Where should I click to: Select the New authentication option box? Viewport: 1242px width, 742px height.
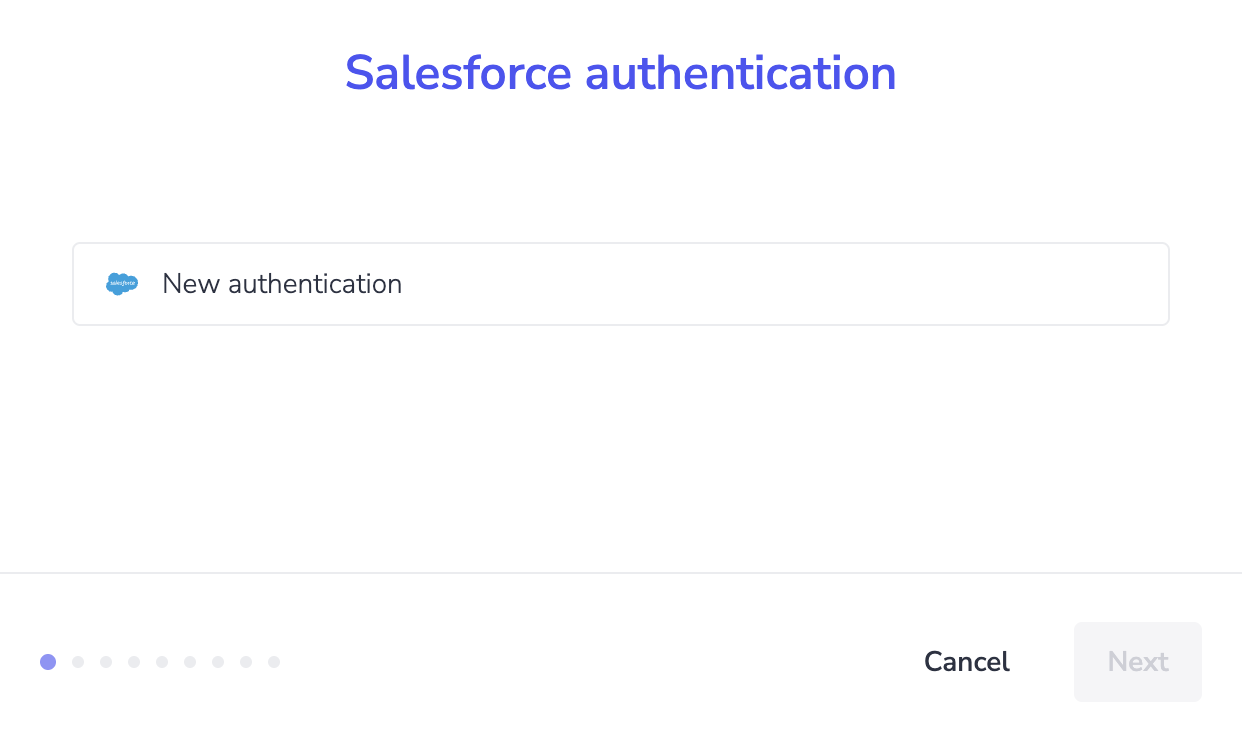point(620,284)
